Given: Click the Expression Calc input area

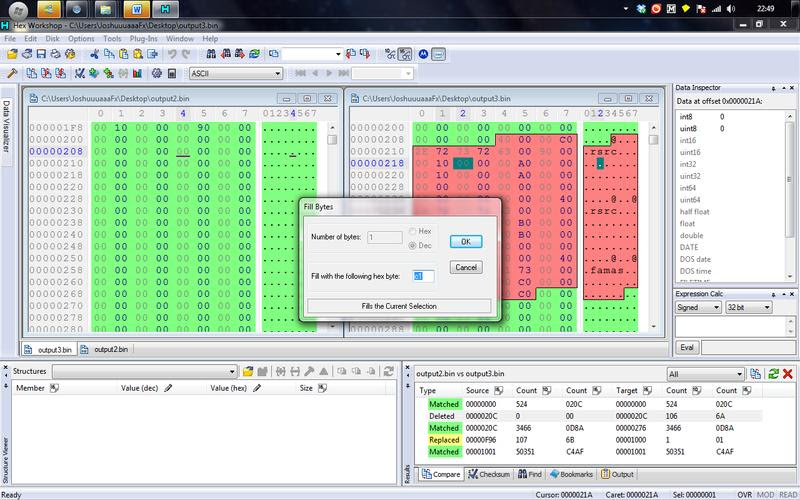Looking at the screenshot, I should tap(732, 327).
